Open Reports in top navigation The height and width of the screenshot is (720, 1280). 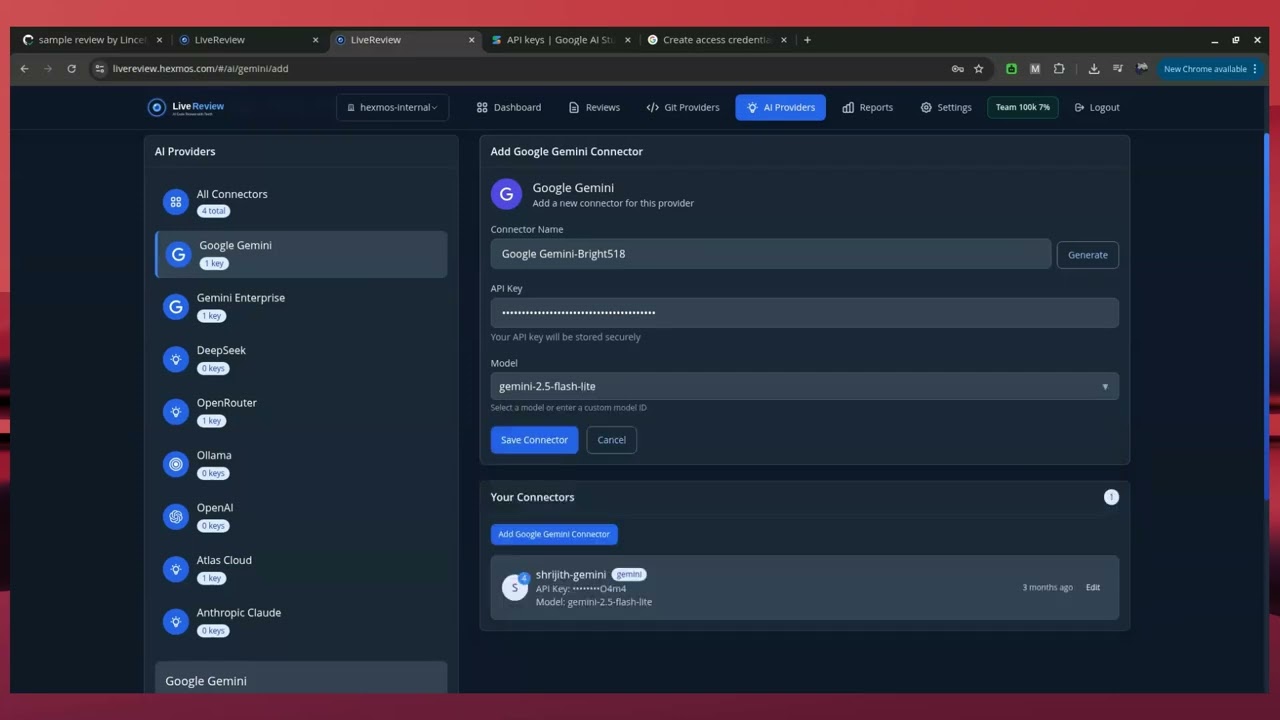point(868,107)
